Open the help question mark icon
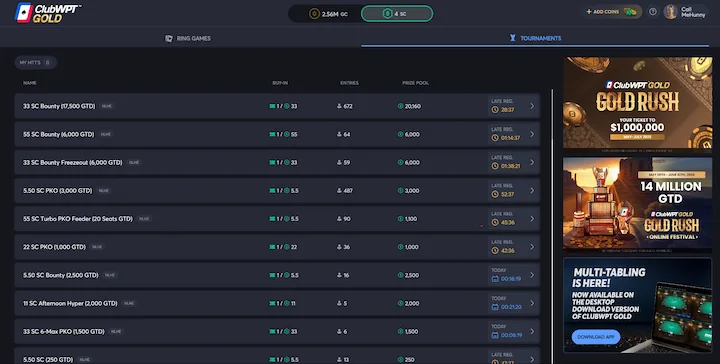 (x=652, y=11)
